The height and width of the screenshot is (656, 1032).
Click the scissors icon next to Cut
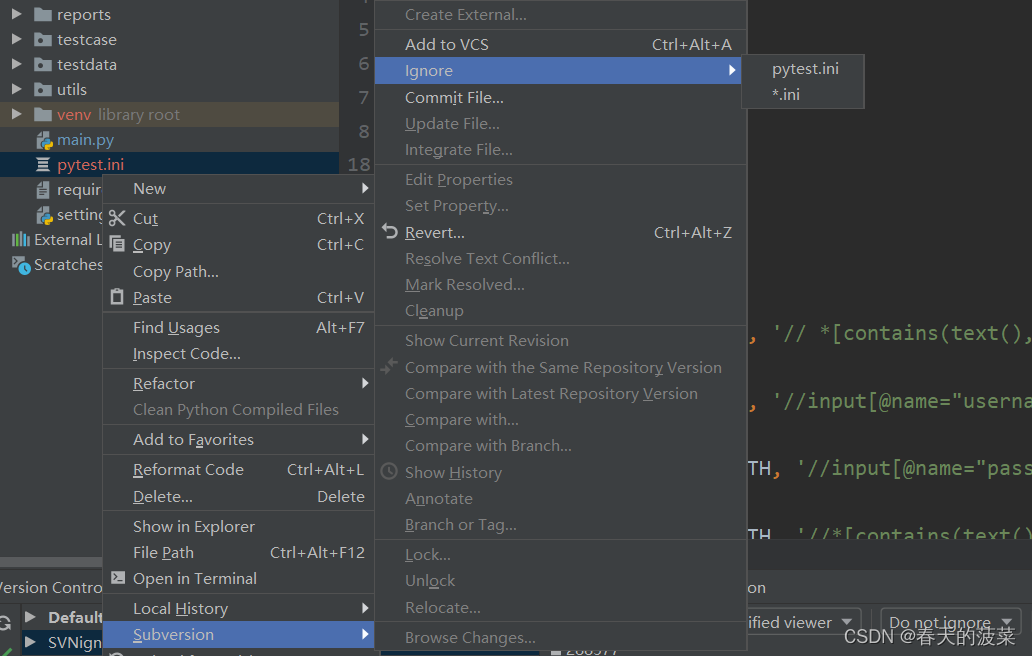[x=118, y=218]
